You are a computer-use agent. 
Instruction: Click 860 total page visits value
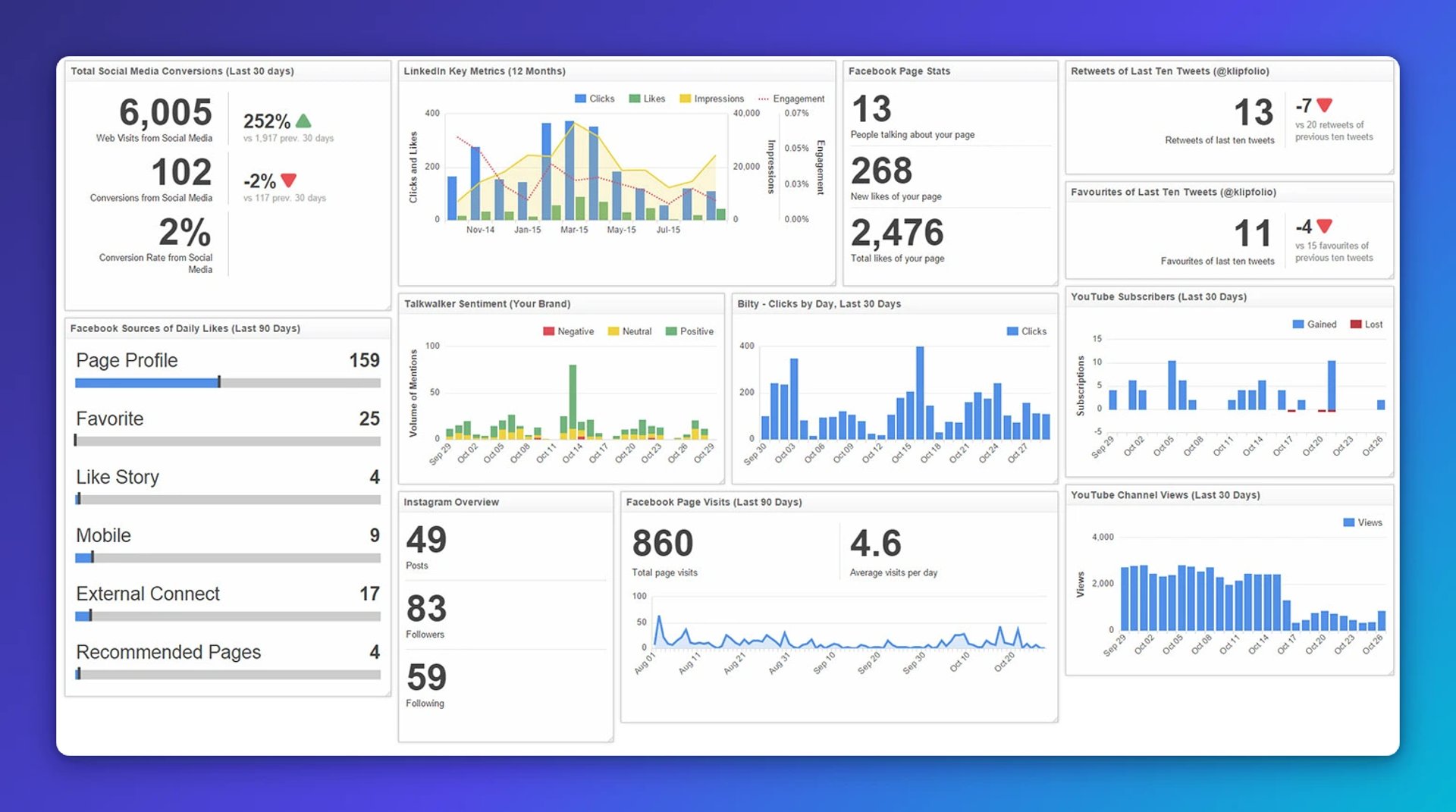pyautogui.click(x=663, y=544)
